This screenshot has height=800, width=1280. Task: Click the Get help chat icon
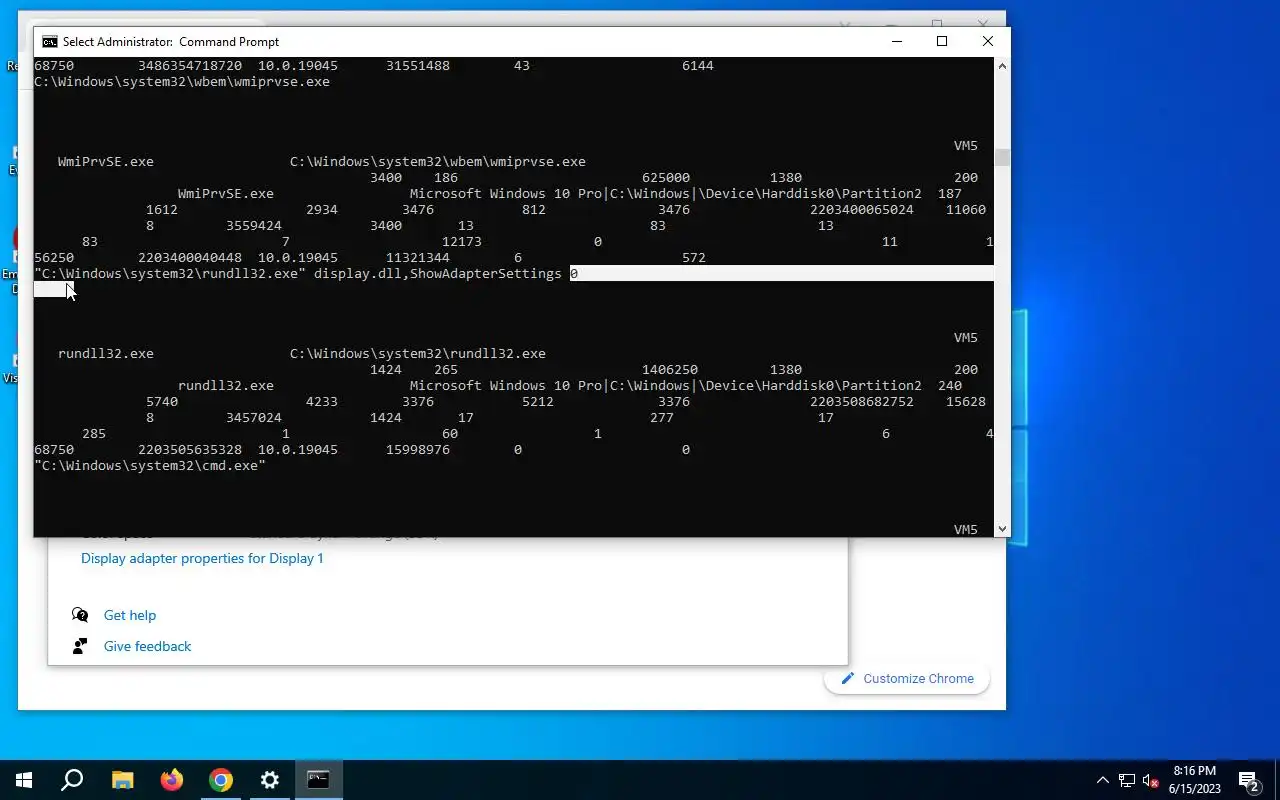80,615
